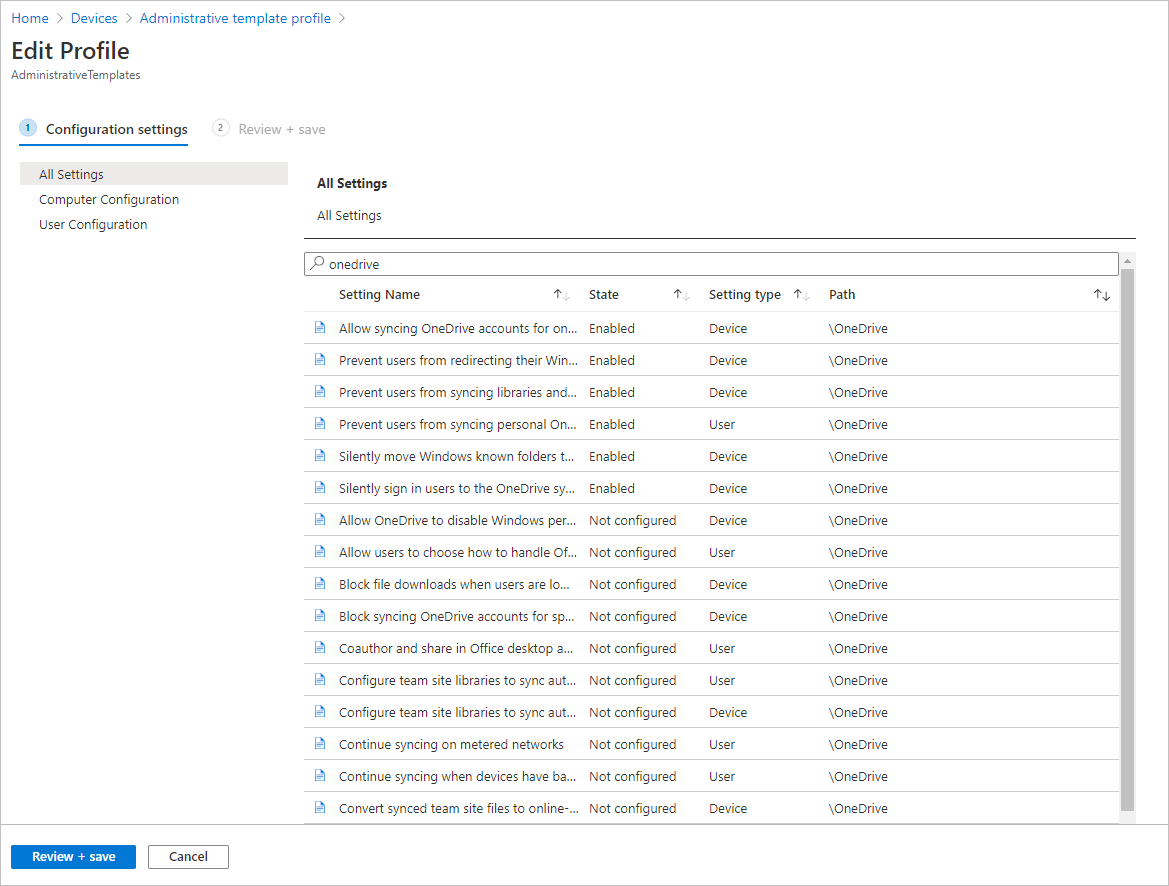1169x886 pixels.
Task: Click the All Settings breadcrumb under heading
Action: click(349, 216)
